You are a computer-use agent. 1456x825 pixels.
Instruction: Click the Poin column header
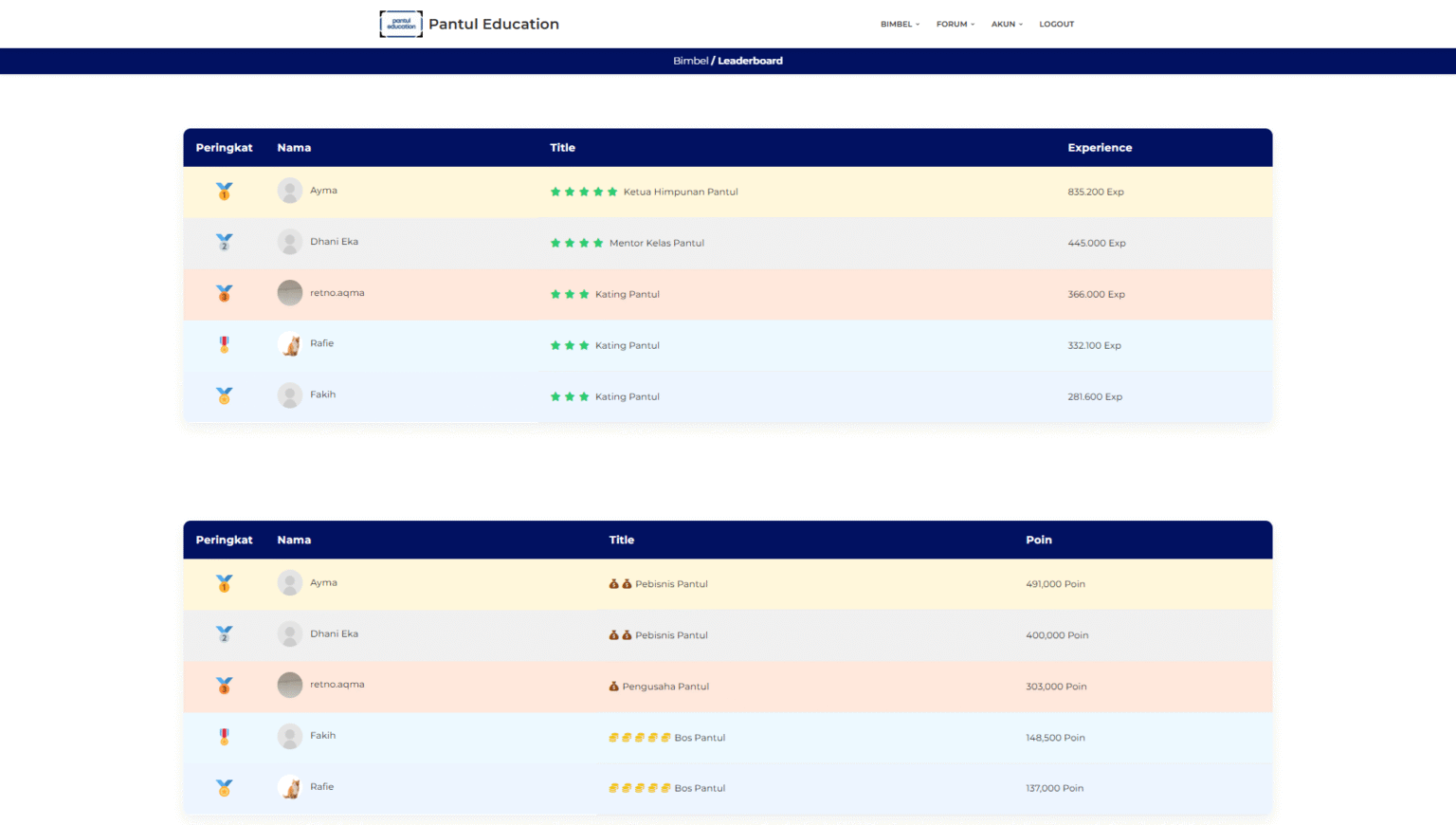tap(1038, 541)
